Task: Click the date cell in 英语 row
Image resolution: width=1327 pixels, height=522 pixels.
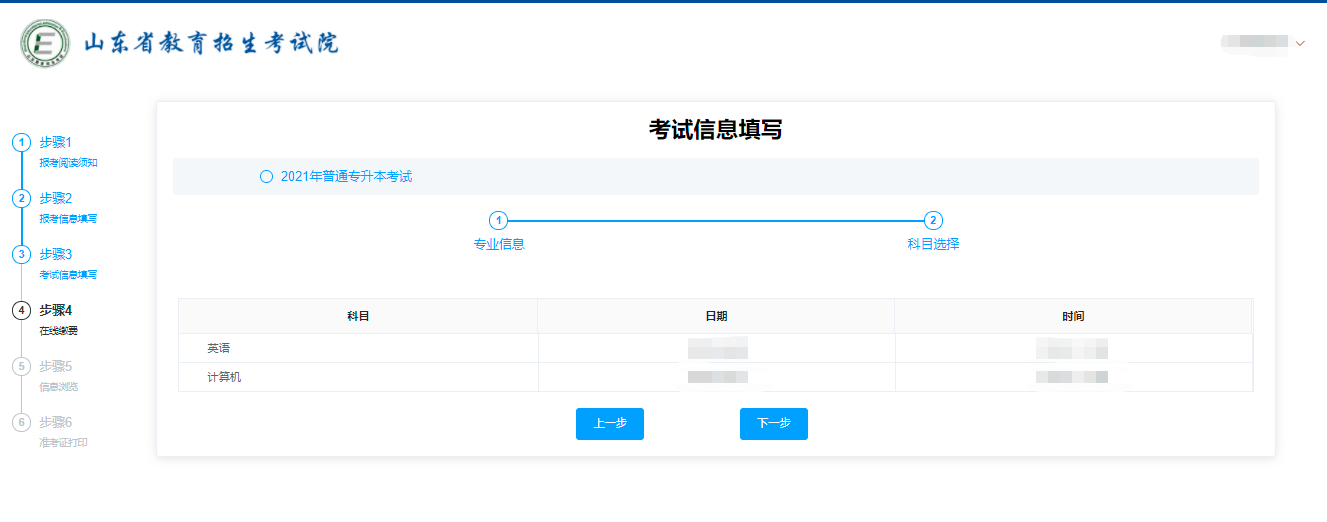Action: [717, 348]
